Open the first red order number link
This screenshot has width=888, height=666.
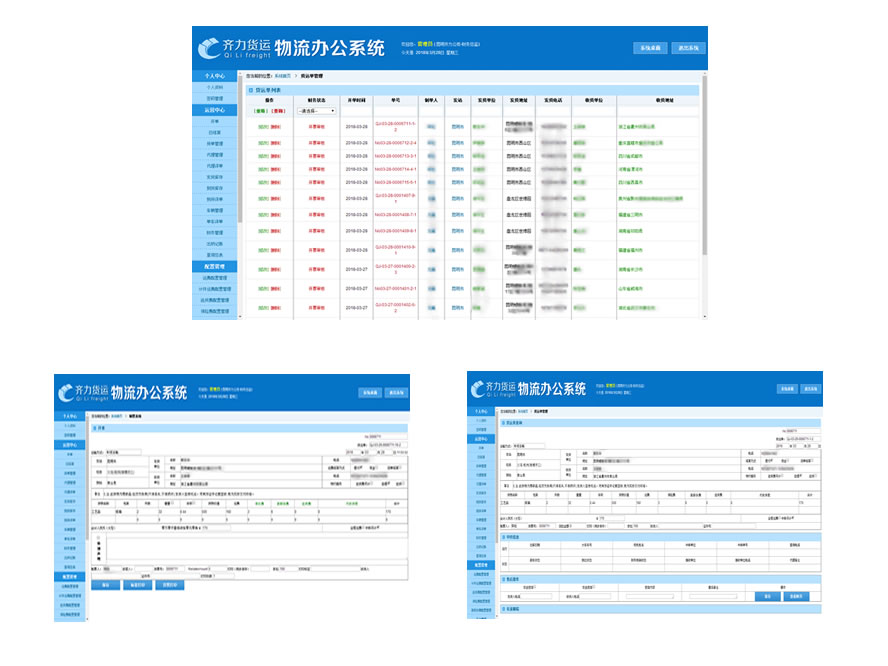click(x=394, y=127)
